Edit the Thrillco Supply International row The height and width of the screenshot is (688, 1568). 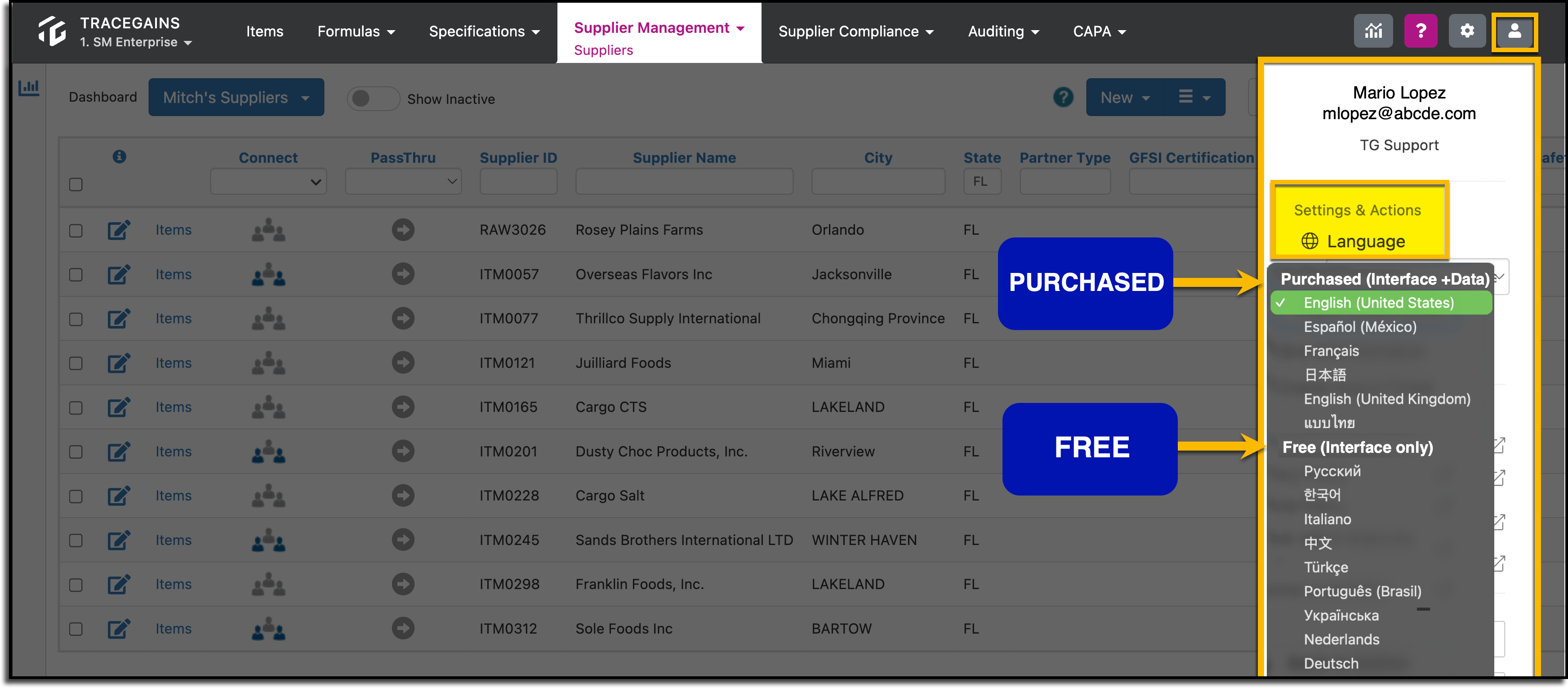tap(119, 318)
